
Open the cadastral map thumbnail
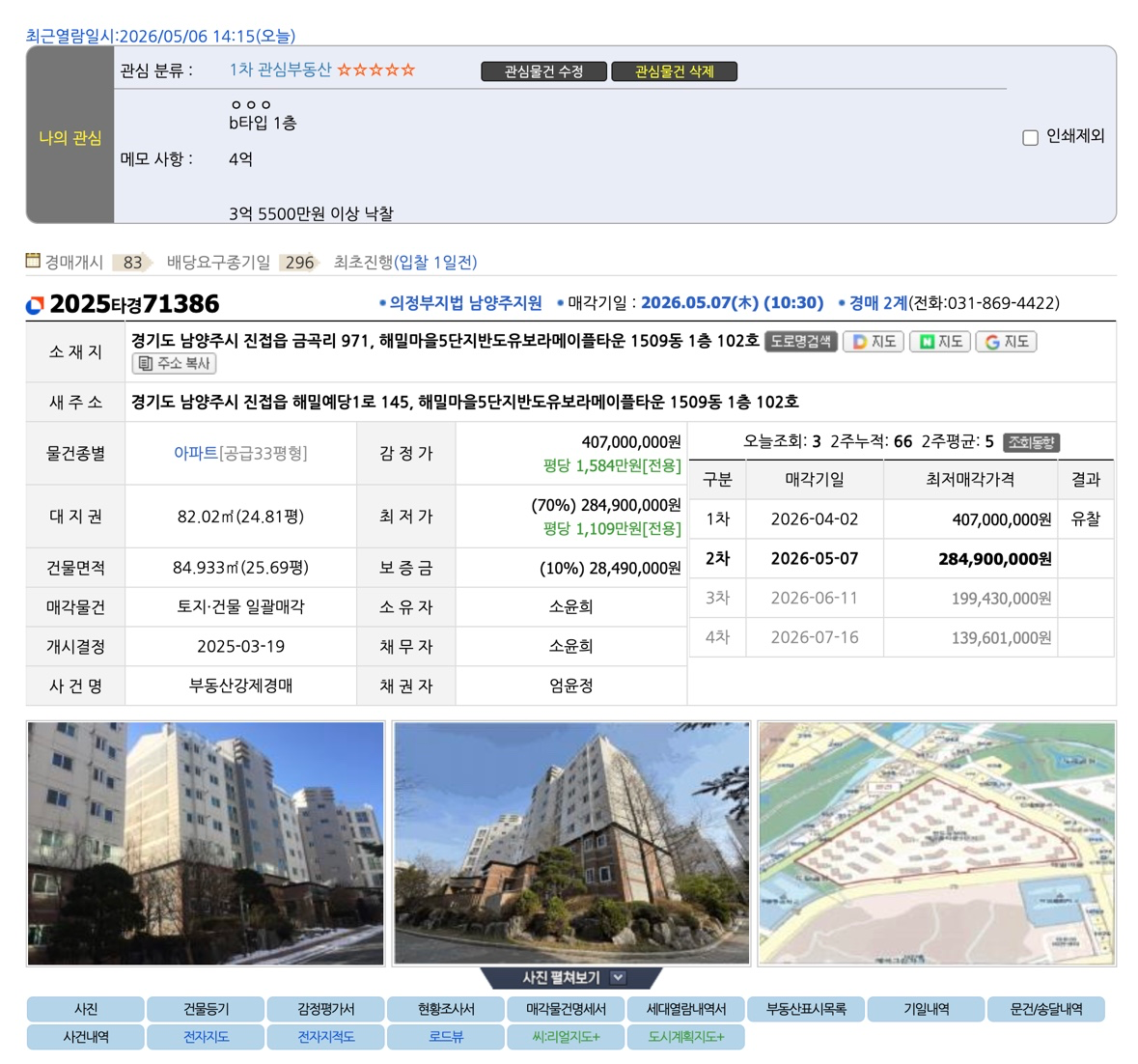click(x=937, y=843)
